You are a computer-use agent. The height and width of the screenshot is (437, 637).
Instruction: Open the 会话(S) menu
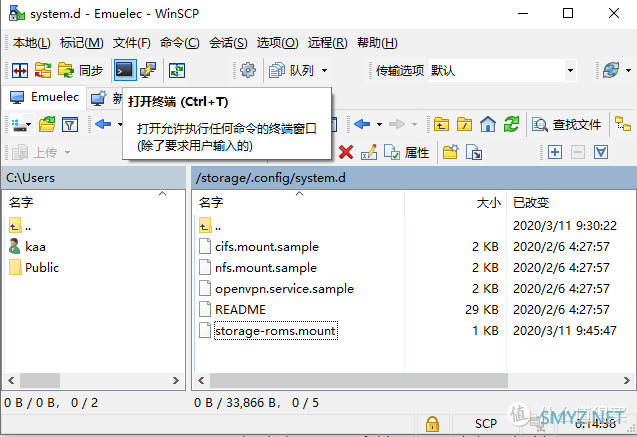228,43
